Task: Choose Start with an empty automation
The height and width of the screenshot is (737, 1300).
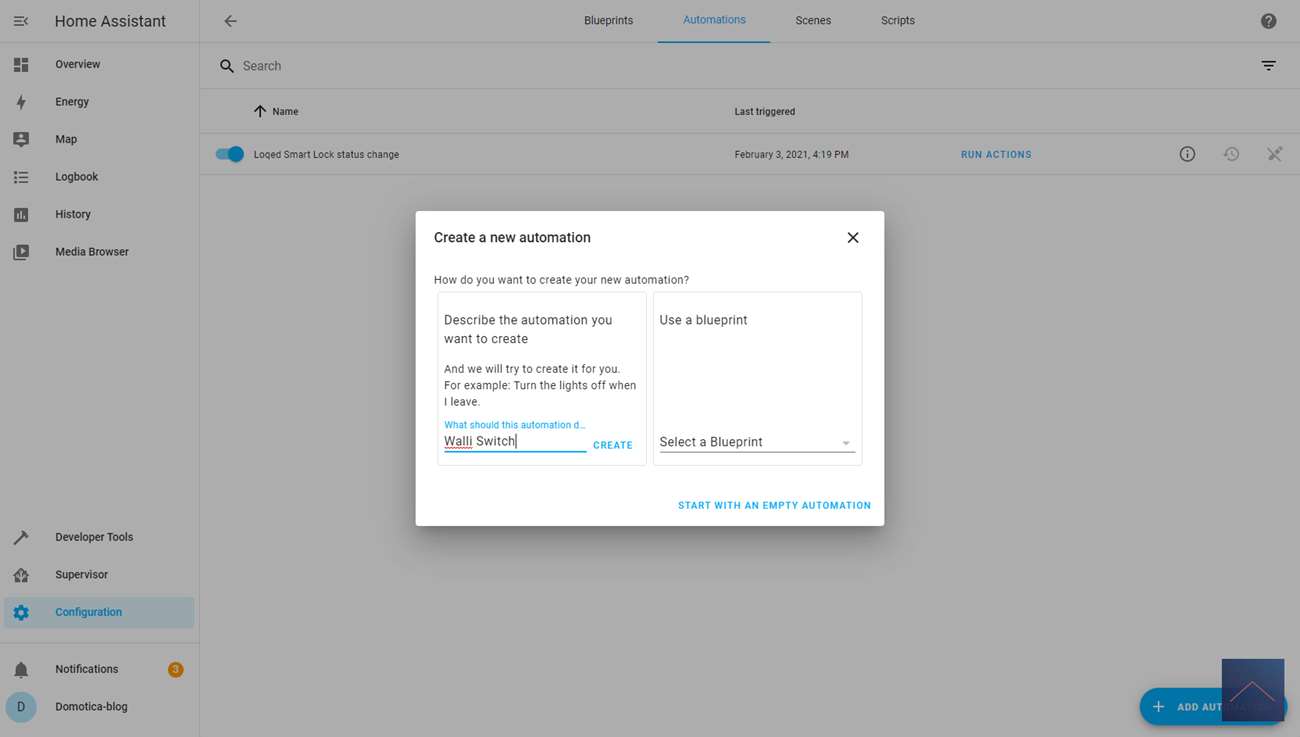Action: tap(774, 505)
